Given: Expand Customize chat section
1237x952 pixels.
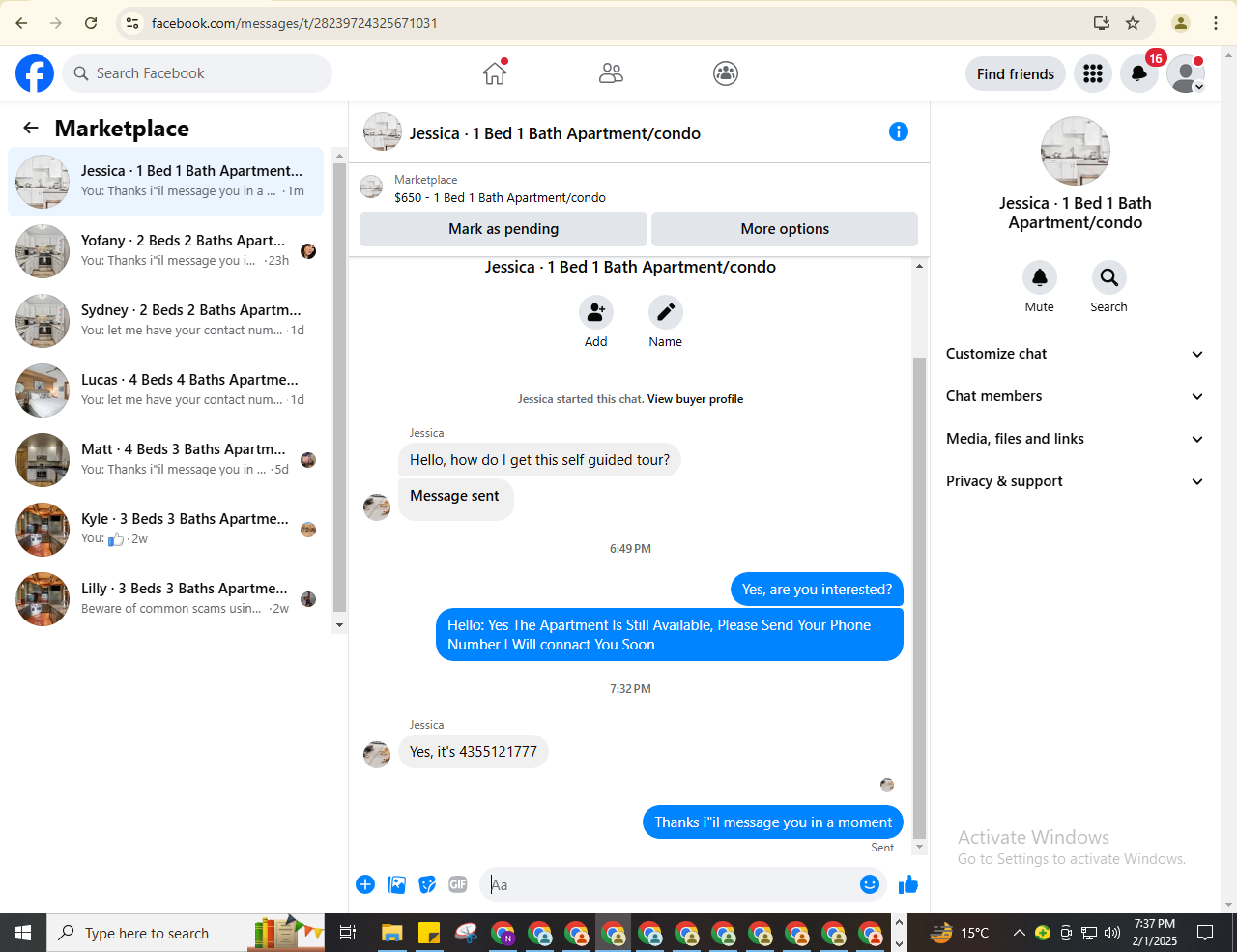Looking at the screenshot, I should click(x=1075, y=354).
